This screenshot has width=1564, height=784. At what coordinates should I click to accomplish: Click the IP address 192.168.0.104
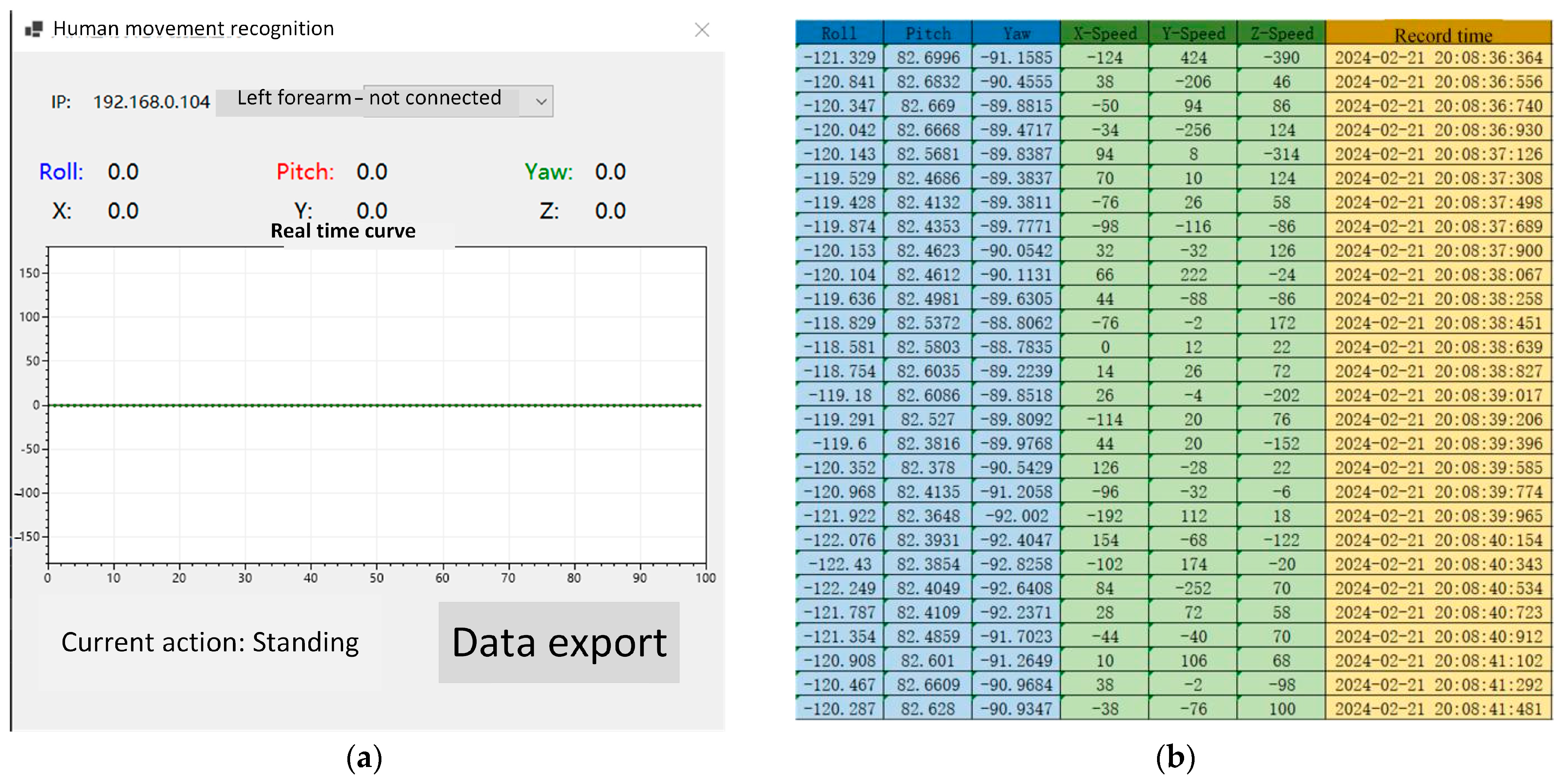(x=151, y=101)
